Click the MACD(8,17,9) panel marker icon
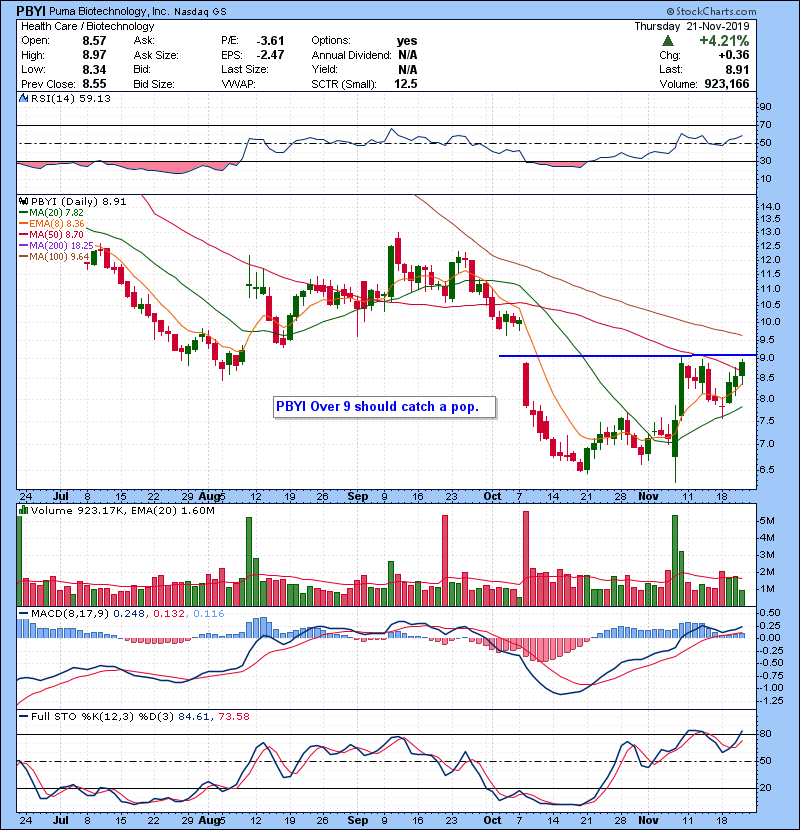Viewport: 800px width, 830px height. (22, 611)
